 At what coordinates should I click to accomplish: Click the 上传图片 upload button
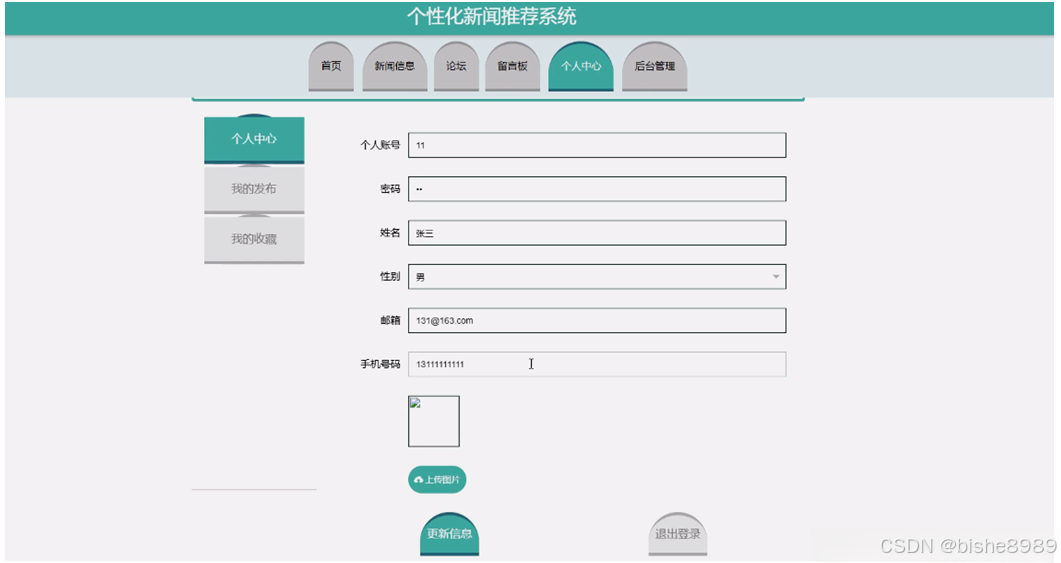coord(437,480)
